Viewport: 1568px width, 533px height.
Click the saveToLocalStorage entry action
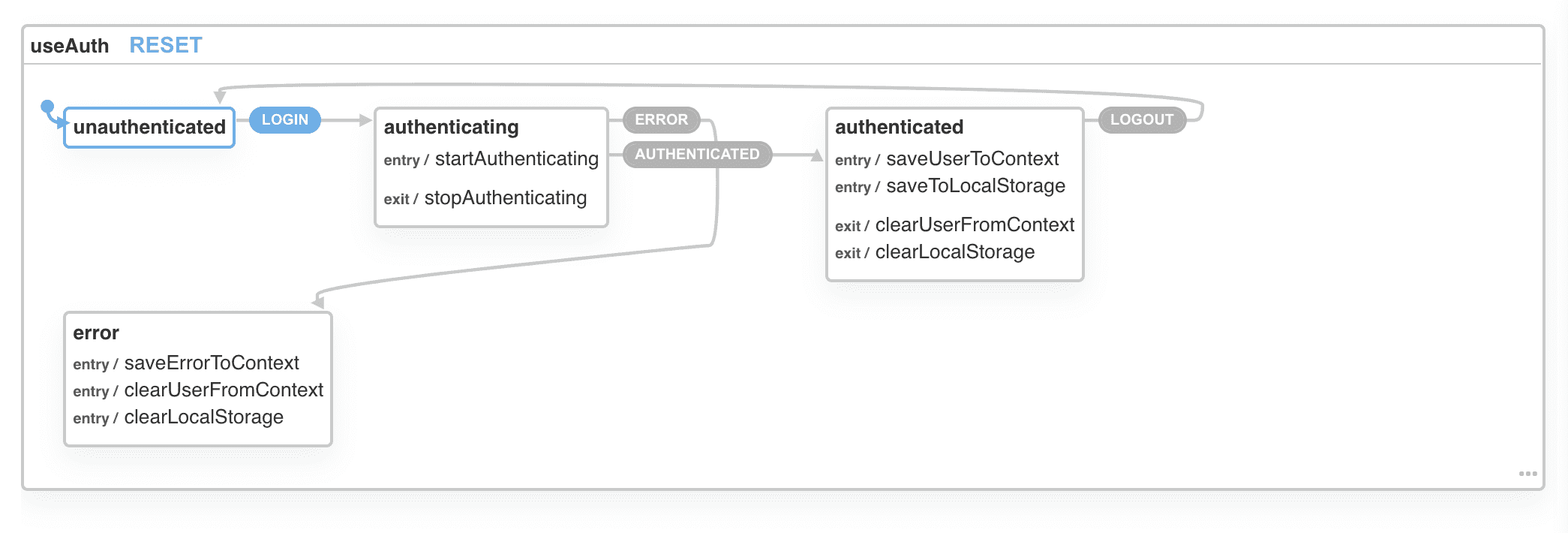click(975, 186)
